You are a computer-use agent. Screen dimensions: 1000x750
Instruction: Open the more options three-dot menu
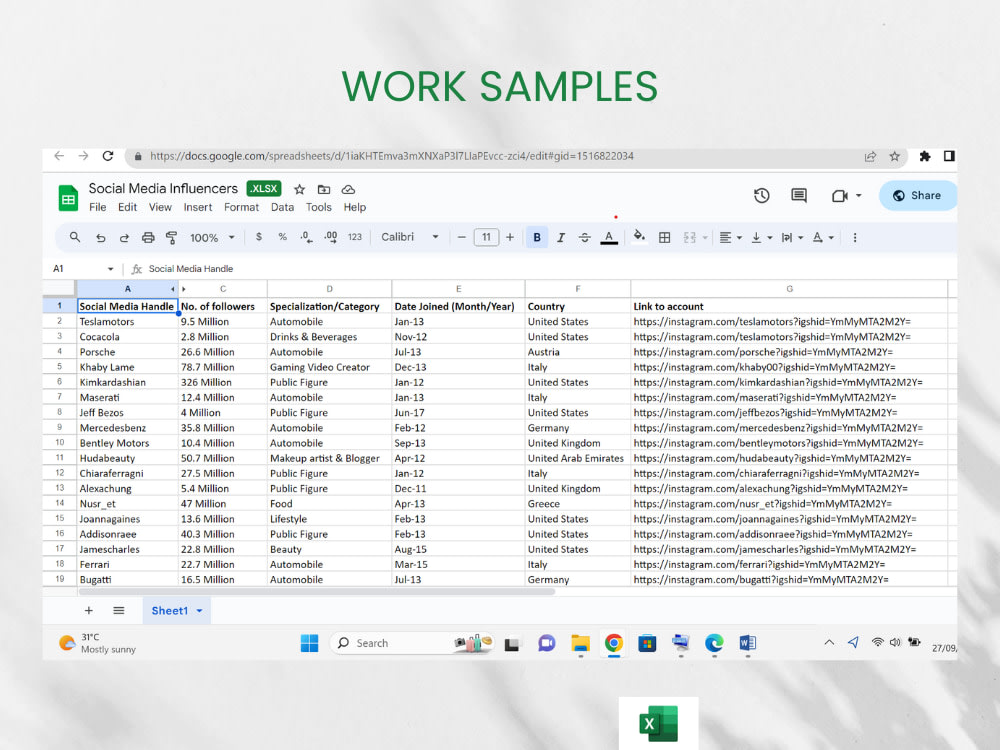[855, 237]
